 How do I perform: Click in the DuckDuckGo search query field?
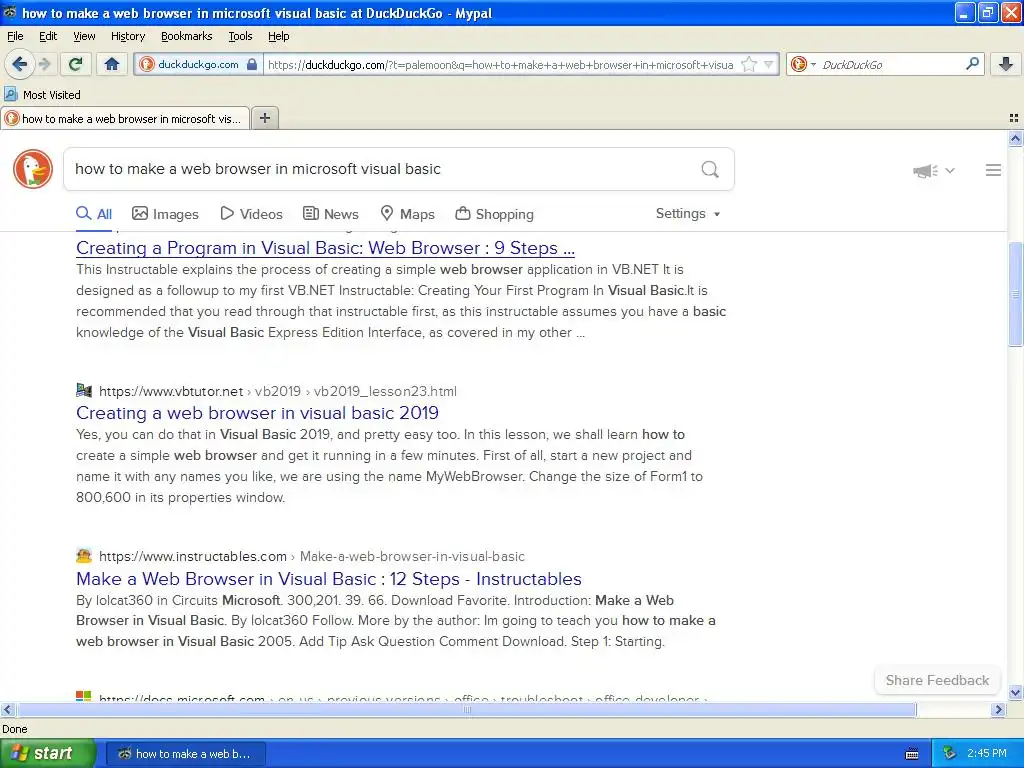(382, 169)
